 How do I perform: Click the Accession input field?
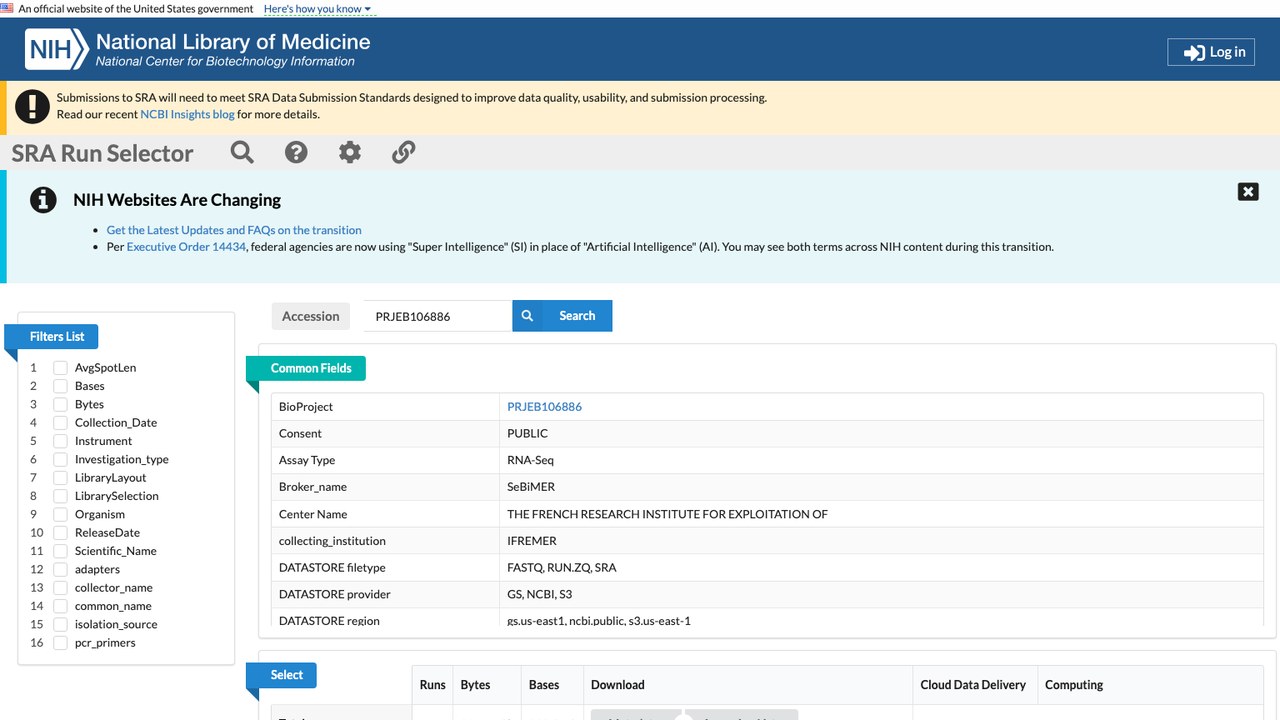coord(437,316)
